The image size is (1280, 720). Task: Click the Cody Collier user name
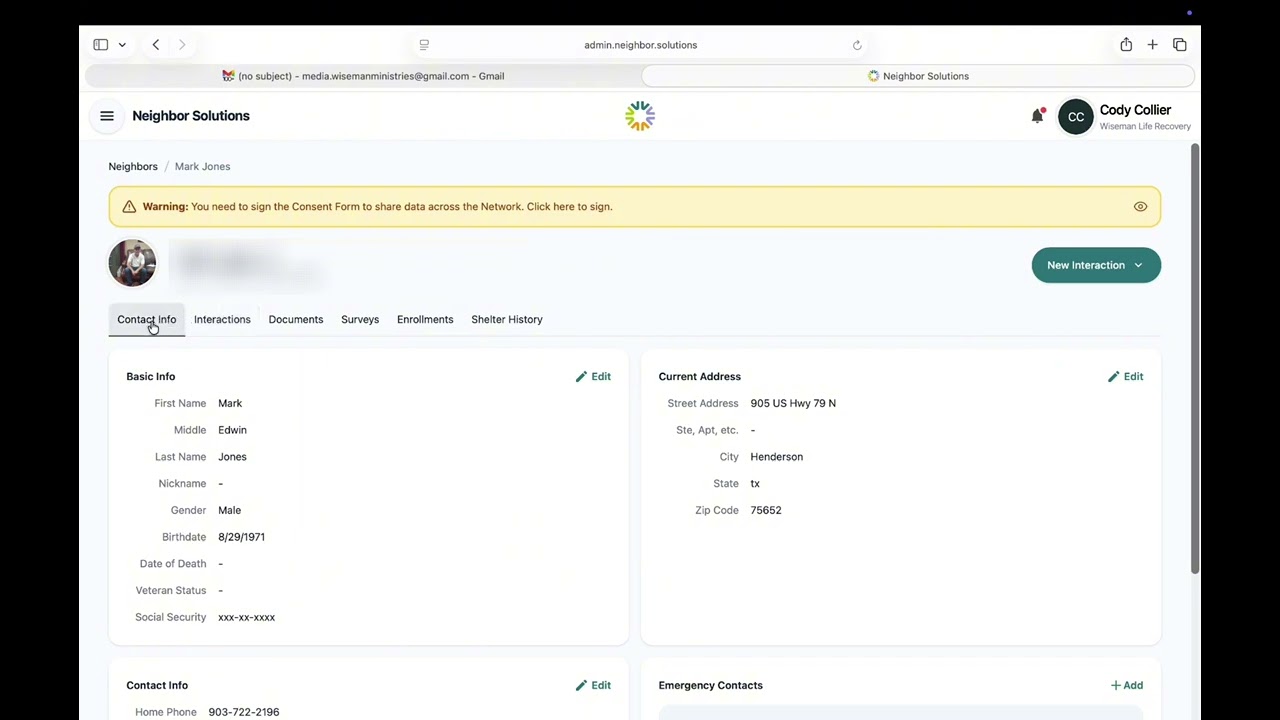pyautogui.click(x=1135, y=110)
